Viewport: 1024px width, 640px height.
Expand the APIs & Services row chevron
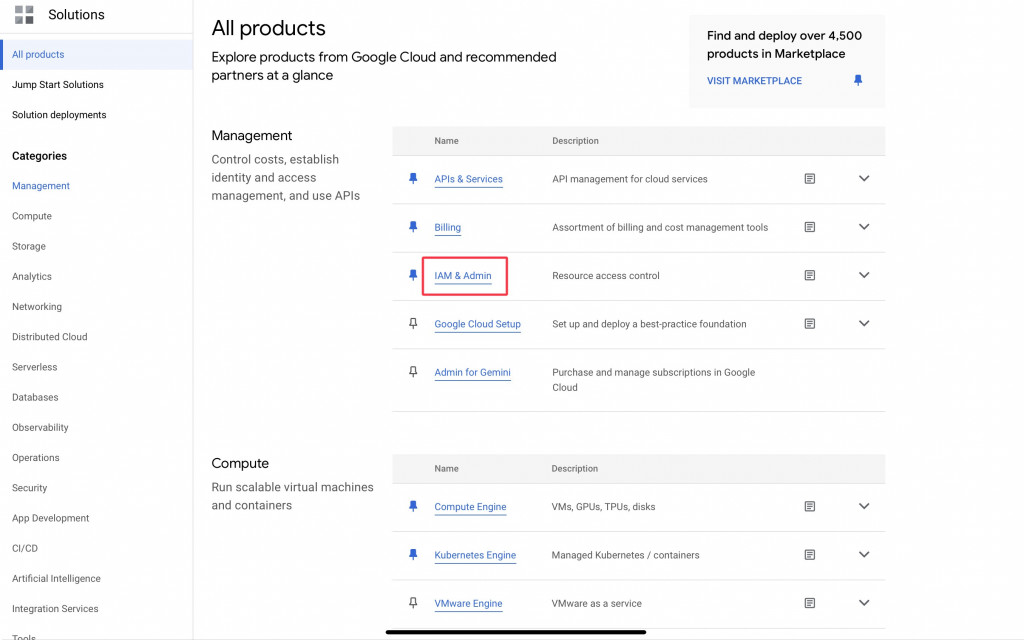(864, 179)
